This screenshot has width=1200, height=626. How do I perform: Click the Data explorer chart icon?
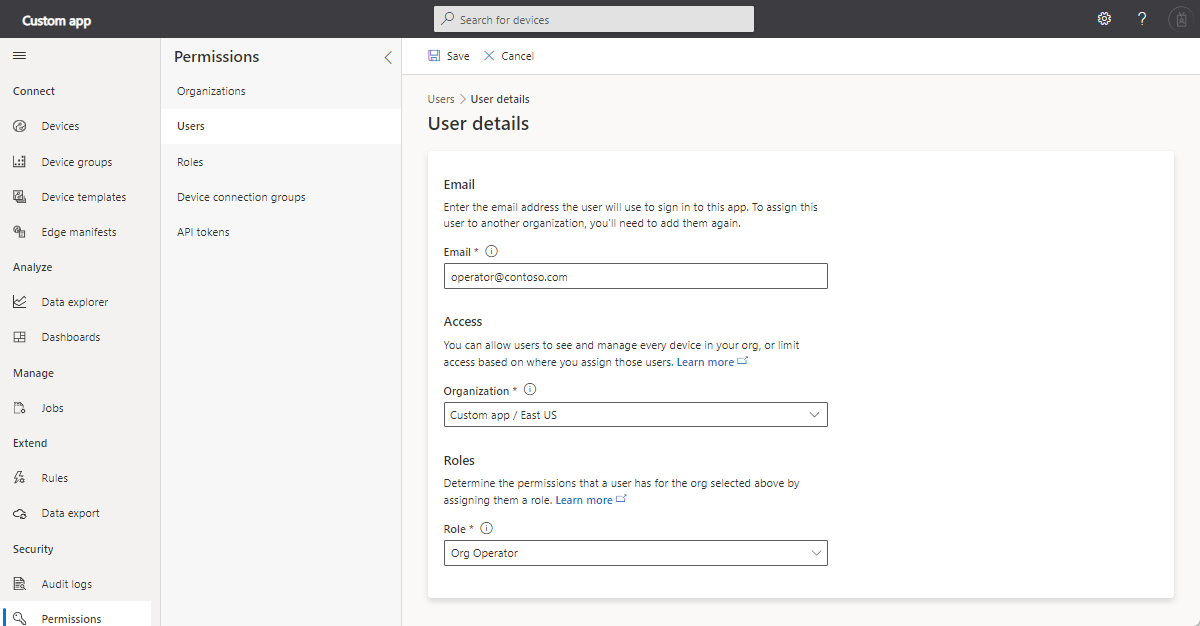19,302
